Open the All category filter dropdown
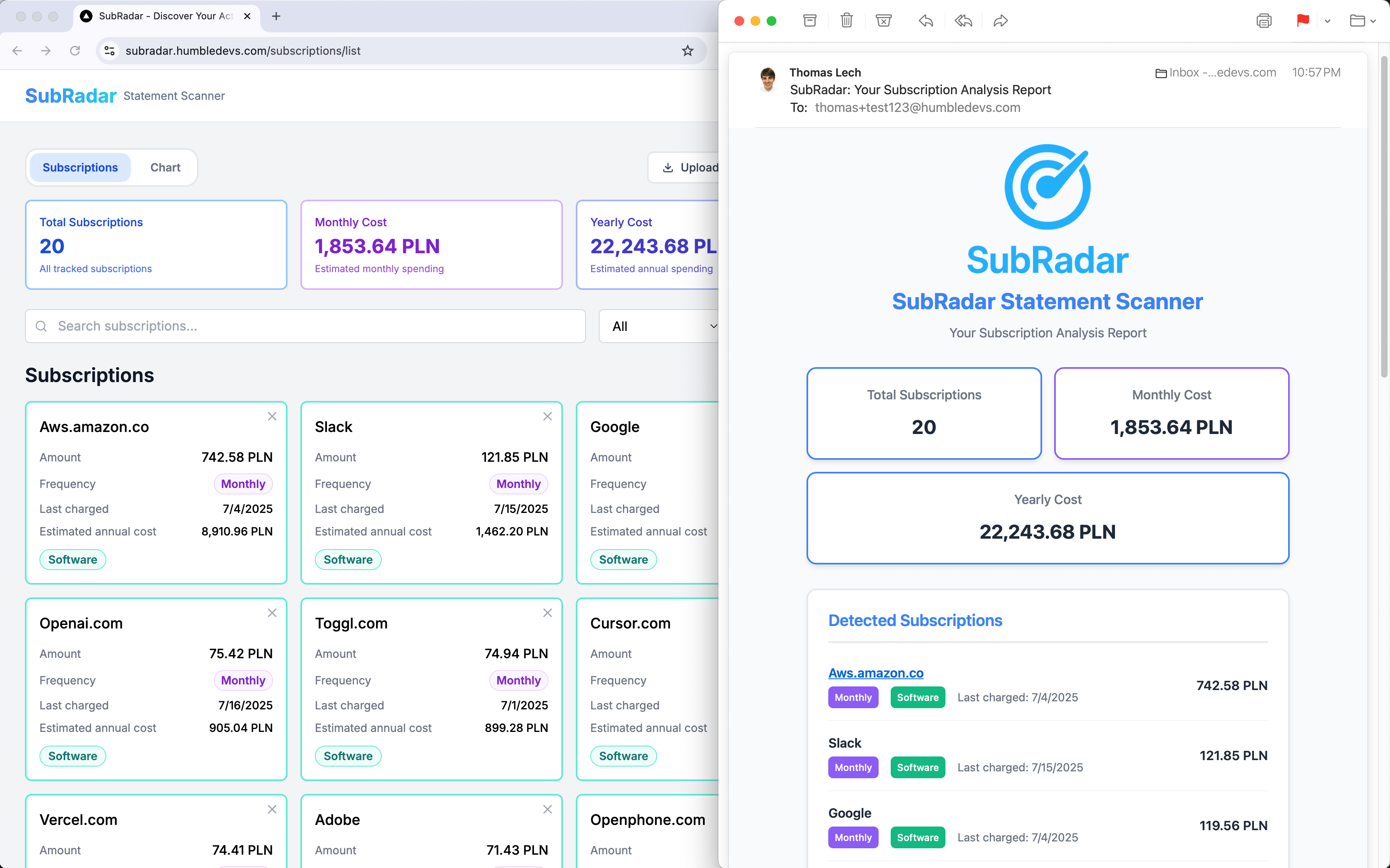Image resolution: width=1390 pixels, height=868 pixels. [x=659, y=326]
